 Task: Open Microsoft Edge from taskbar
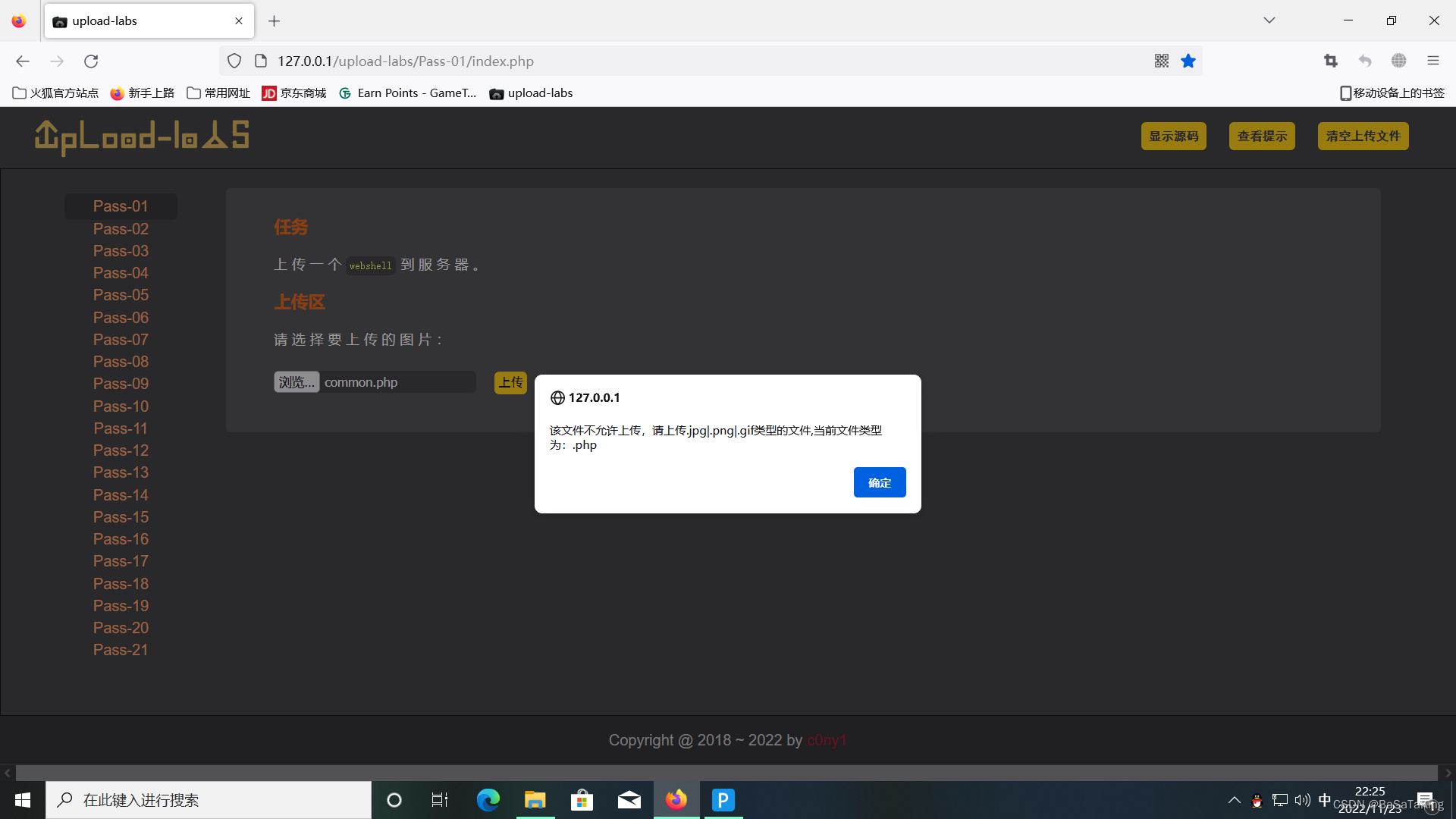coord(488,800)
